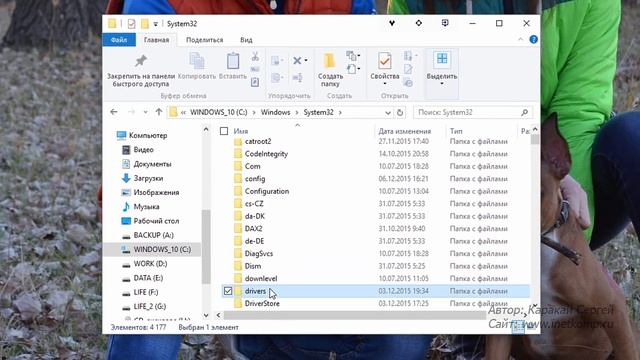Click the catroot2 folder icon
640x360 pixels.
[238, 142]
